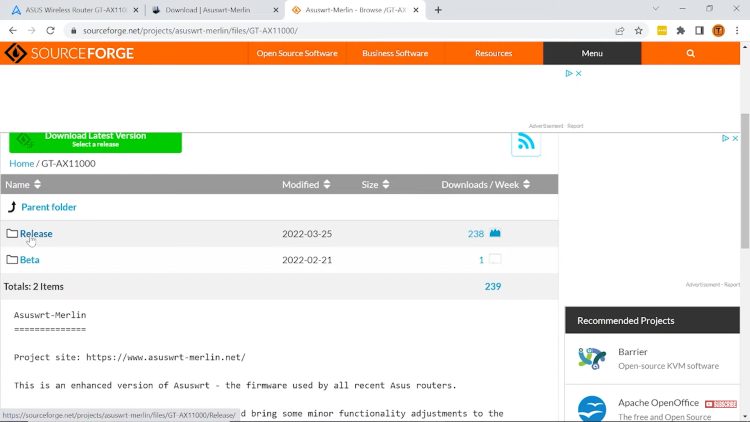Click the red SUBSCRIBE badge
The image size is (750, 422).
720,404
